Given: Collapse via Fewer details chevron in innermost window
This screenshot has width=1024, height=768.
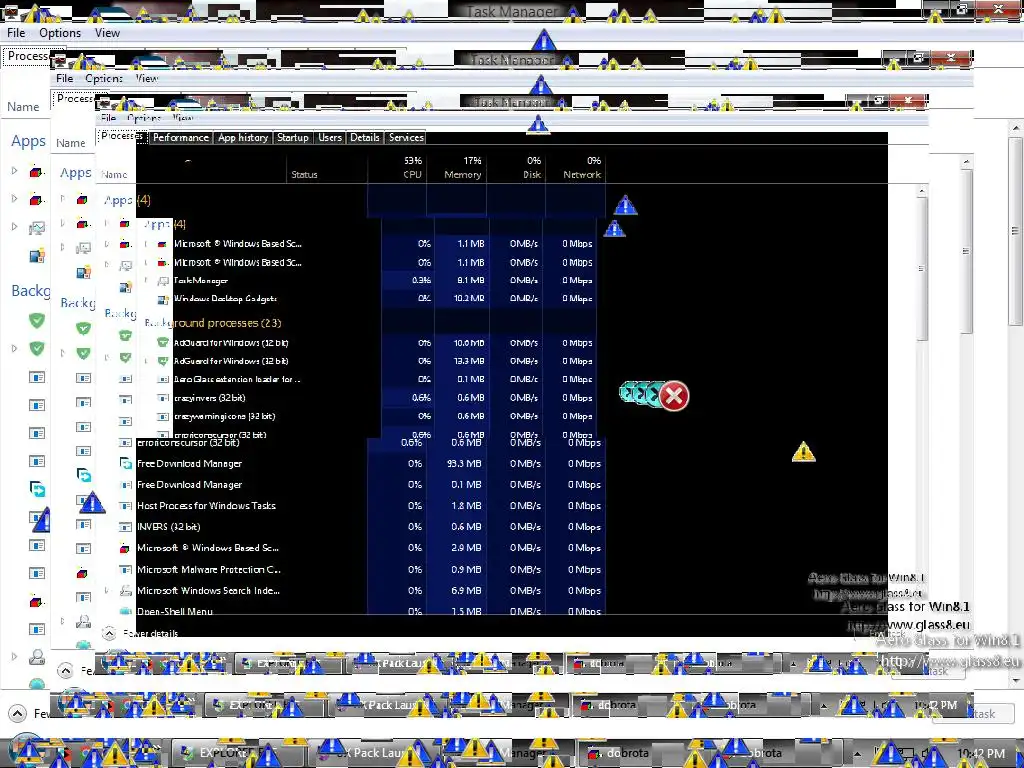Looking at the screenshot, I should [x=109, y=633].
